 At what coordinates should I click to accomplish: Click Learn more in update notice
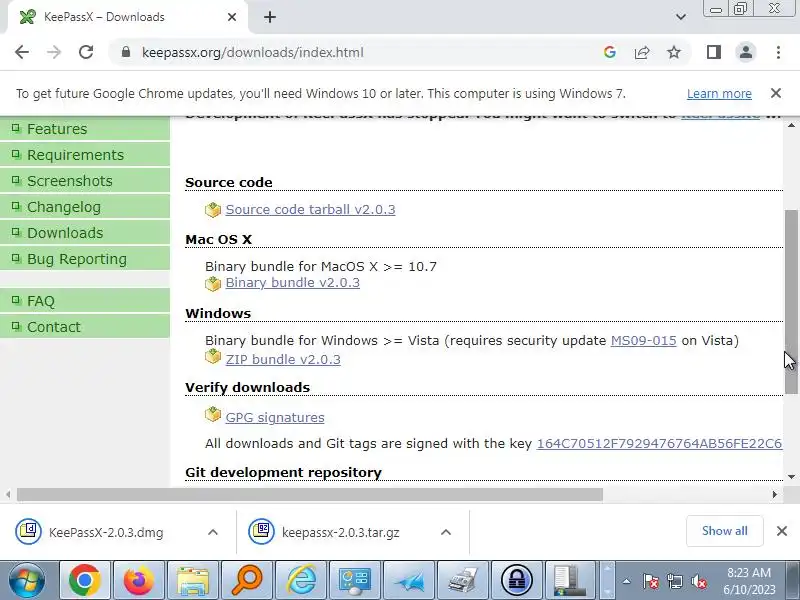pos(719,94)
